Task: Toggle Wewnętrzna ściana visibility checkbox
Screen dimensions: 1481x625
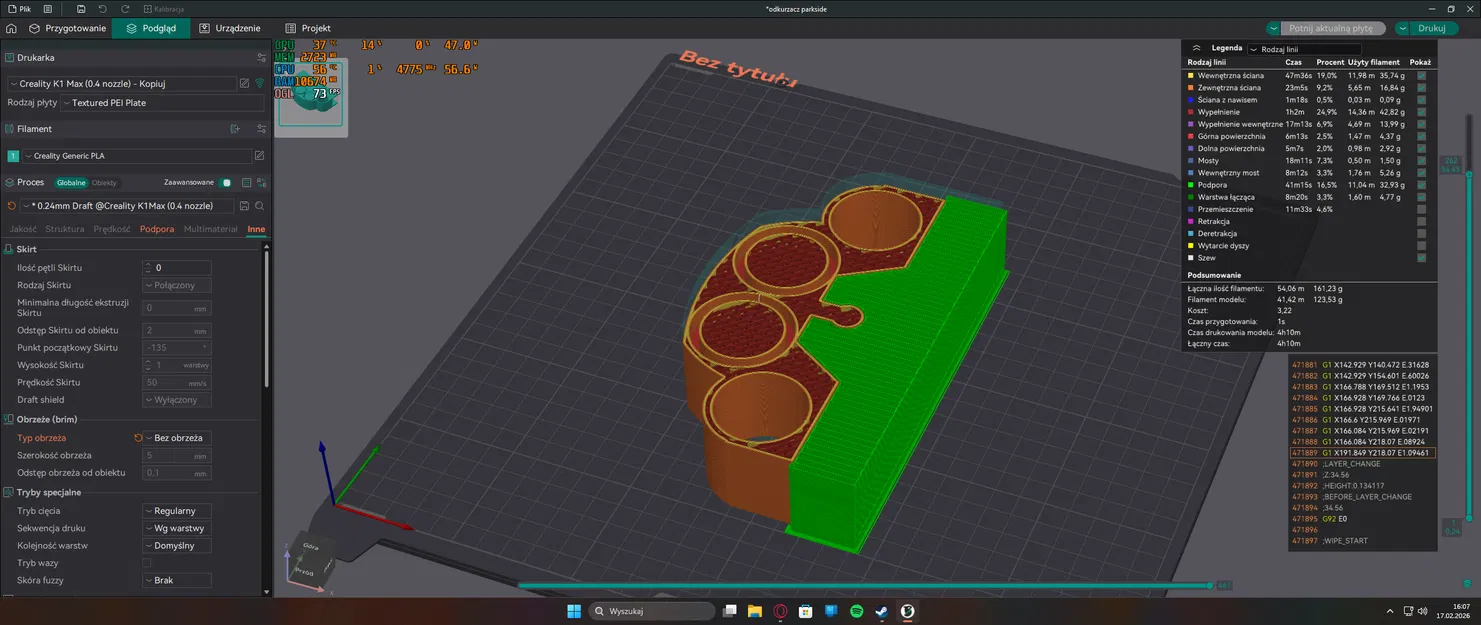Action: pyautogui.click(x=1422, y=76)
